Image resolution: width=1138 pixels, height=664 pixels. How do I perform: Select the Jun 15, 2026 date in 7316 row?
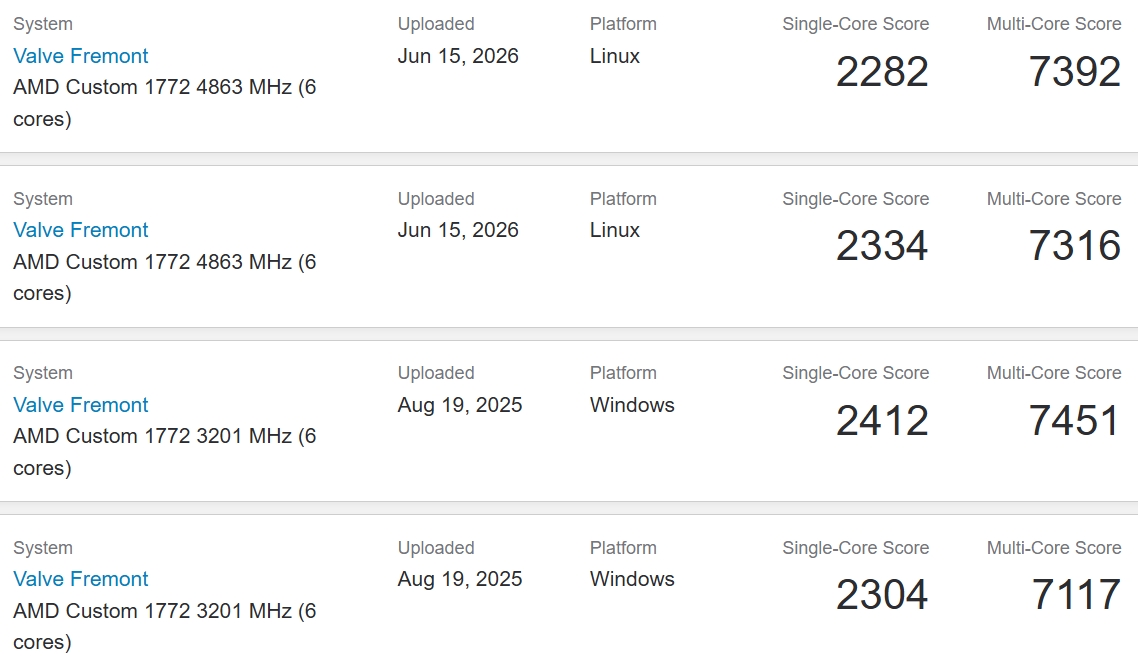point(458,230)
